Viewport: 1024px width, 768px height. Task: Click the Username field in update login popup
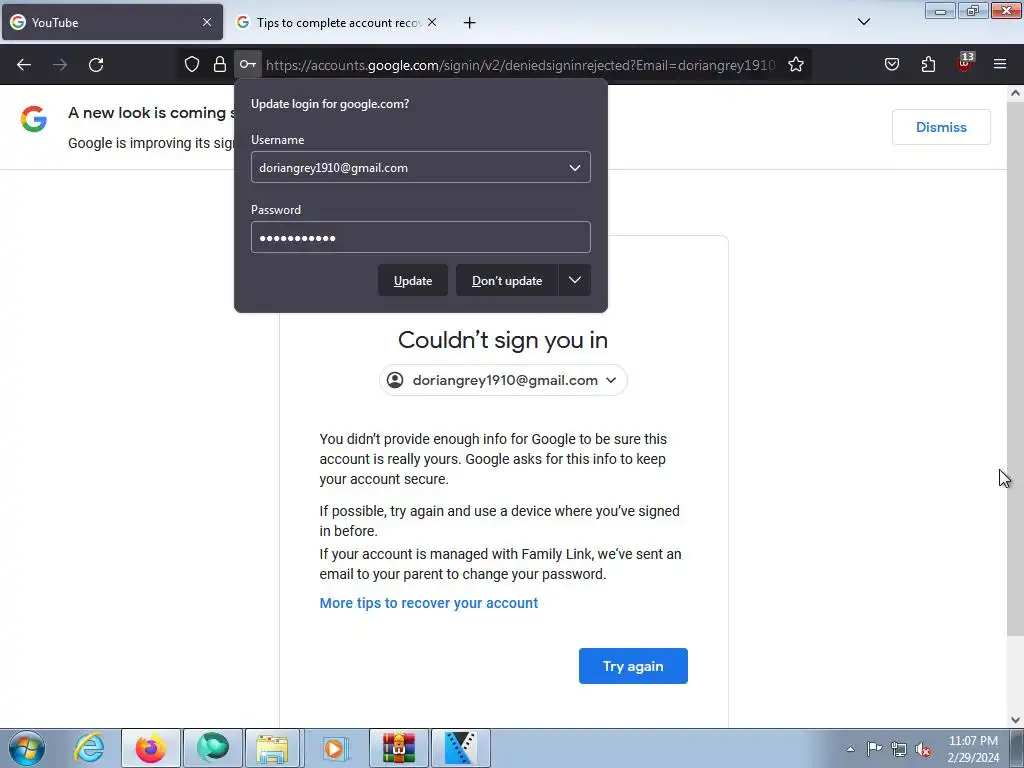(x=421, y=167)
